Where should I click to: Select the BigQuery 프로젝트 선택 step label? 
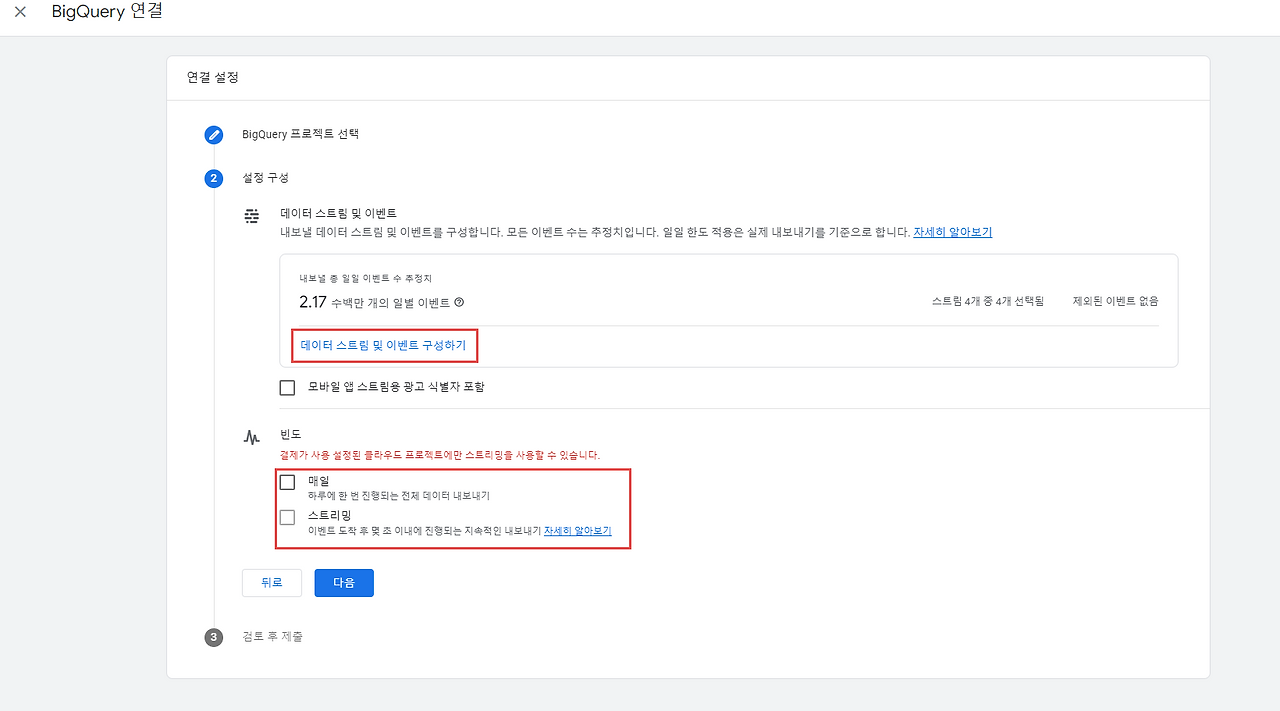click(300, 134)
